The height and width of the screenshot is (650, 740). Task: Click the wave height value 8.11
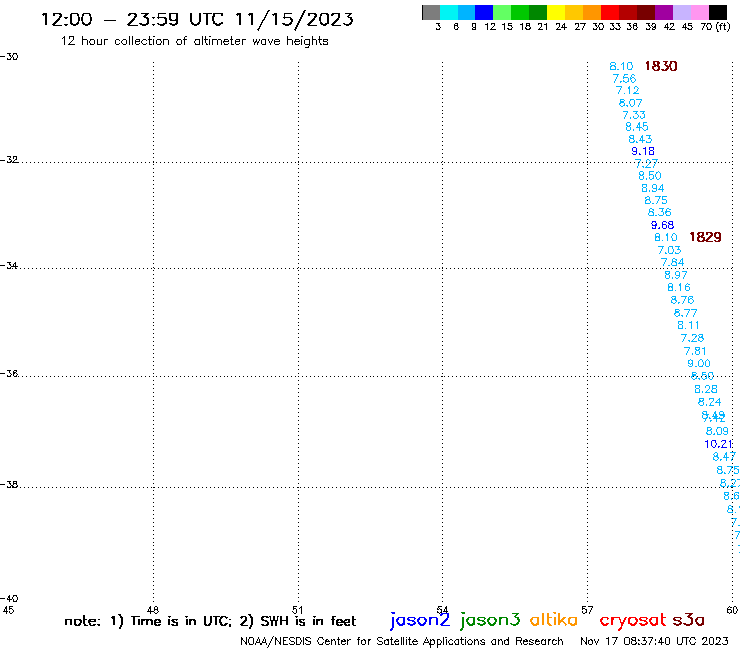pos(689,325)
